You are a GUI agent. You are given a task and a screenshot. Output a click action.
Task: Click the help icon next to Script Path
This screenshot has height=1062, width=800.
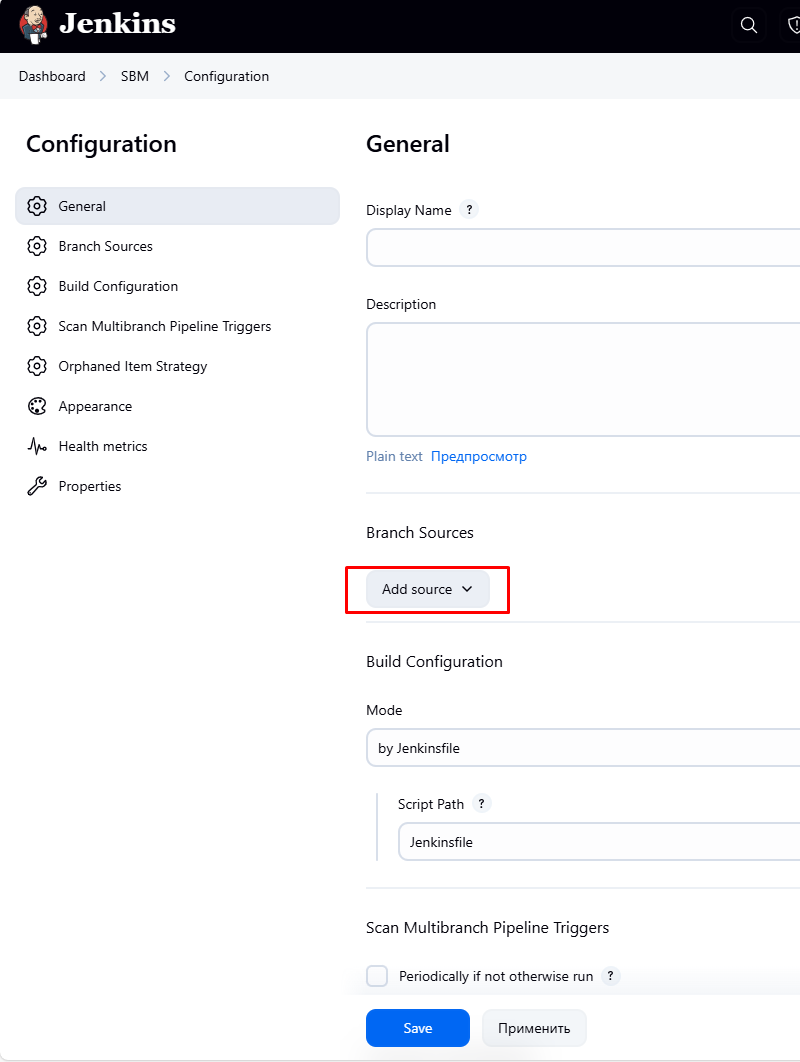(x=482, y=804)
